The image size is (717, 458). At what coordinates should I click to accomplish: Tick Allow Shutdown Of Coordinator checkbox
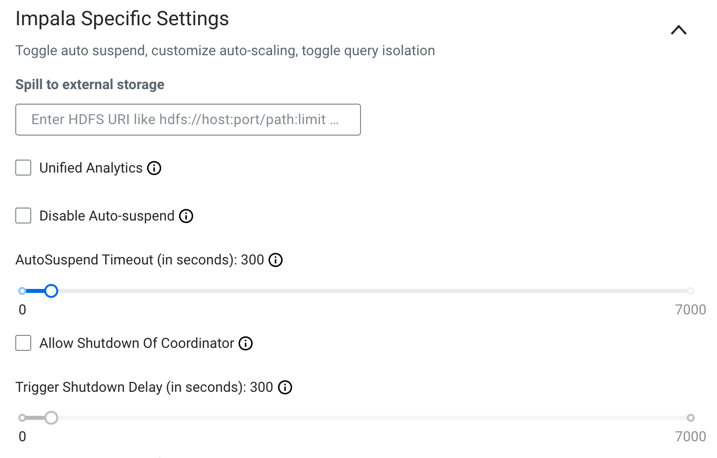tap(23, 343)
